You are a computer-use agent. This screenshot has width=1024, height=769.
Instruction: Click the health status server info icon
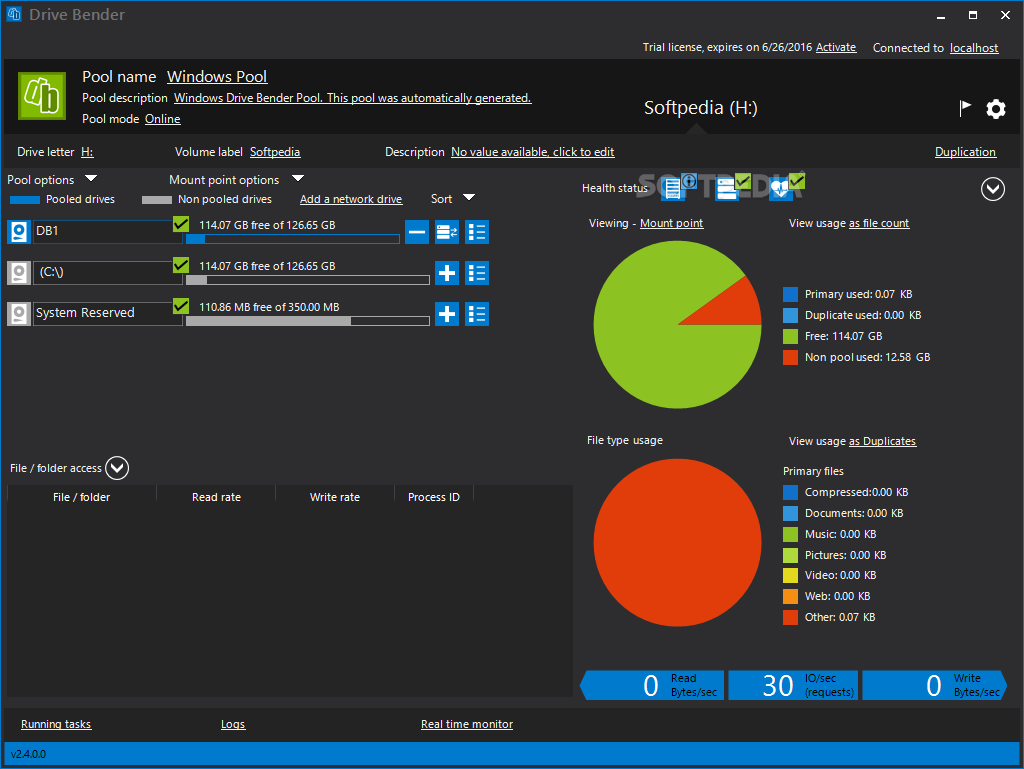(x=677, y=187)
